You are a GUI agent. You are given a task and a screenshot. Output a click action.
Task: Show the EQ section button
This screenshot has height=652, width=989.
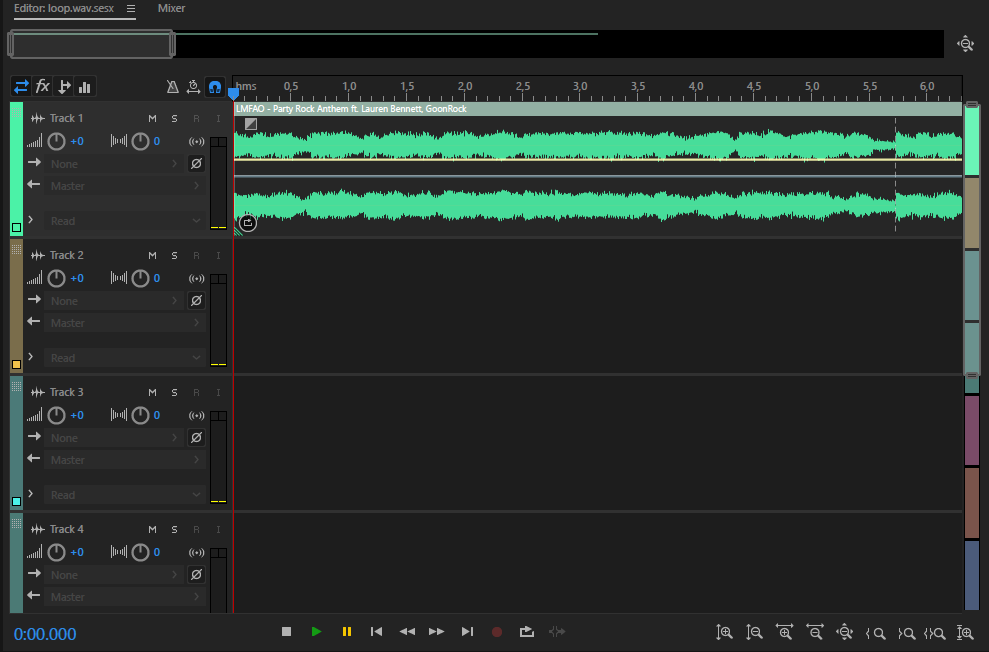click(85, 87)
